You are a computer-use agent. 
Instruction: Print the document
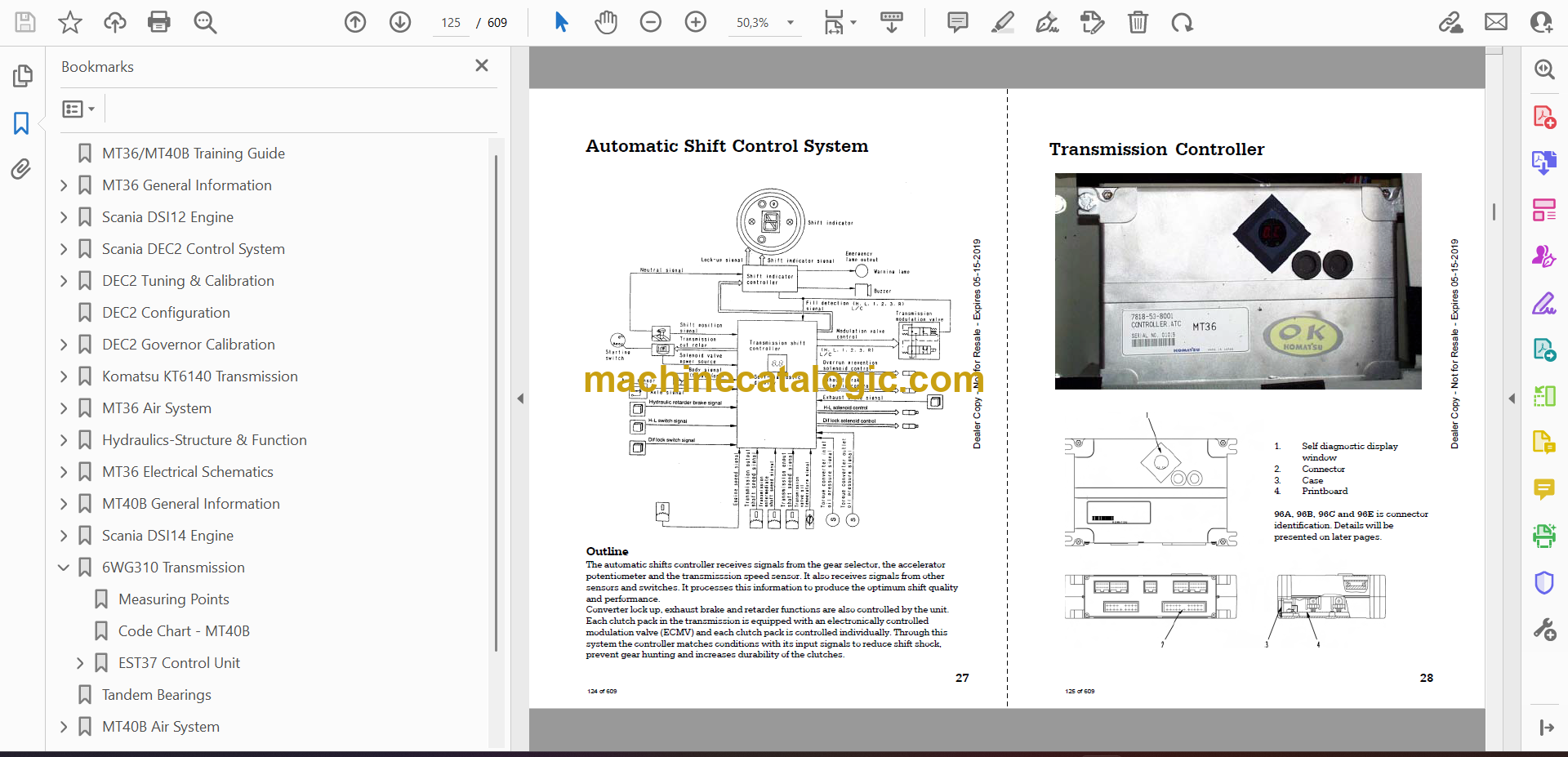[159, 22]
